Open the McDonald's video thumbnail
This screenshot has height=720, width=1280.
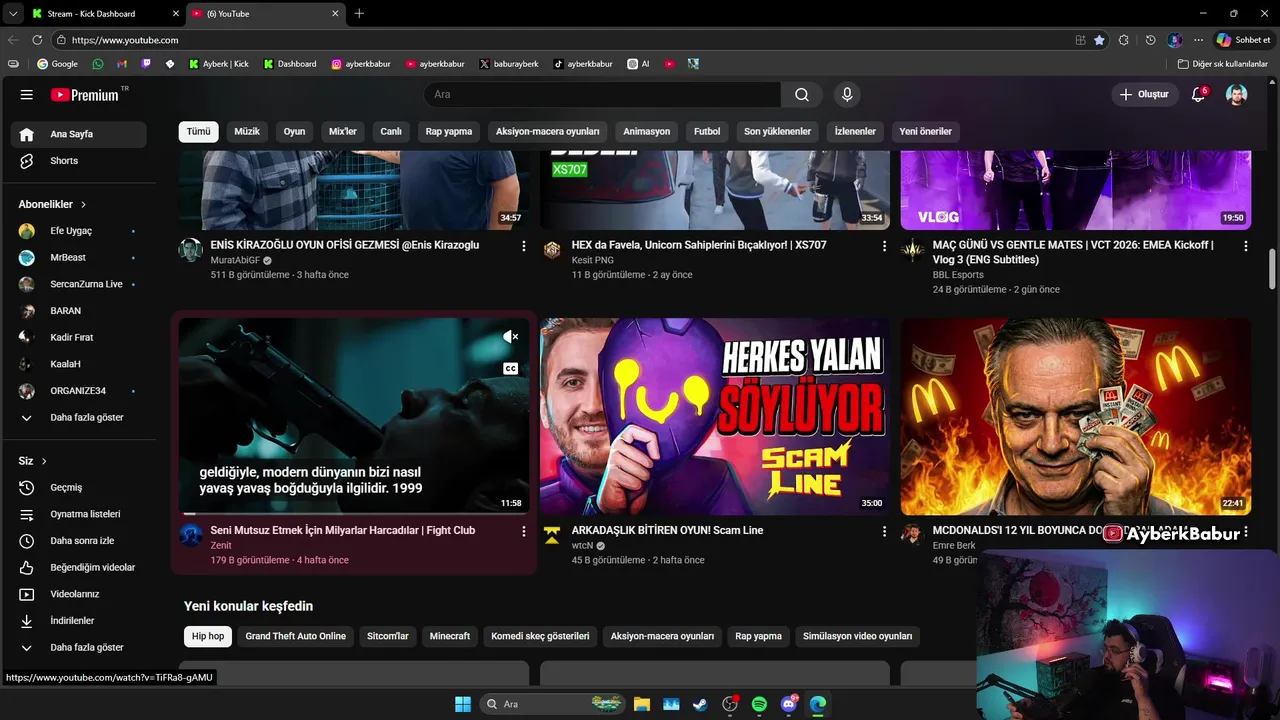click(x=1076, y=417)
